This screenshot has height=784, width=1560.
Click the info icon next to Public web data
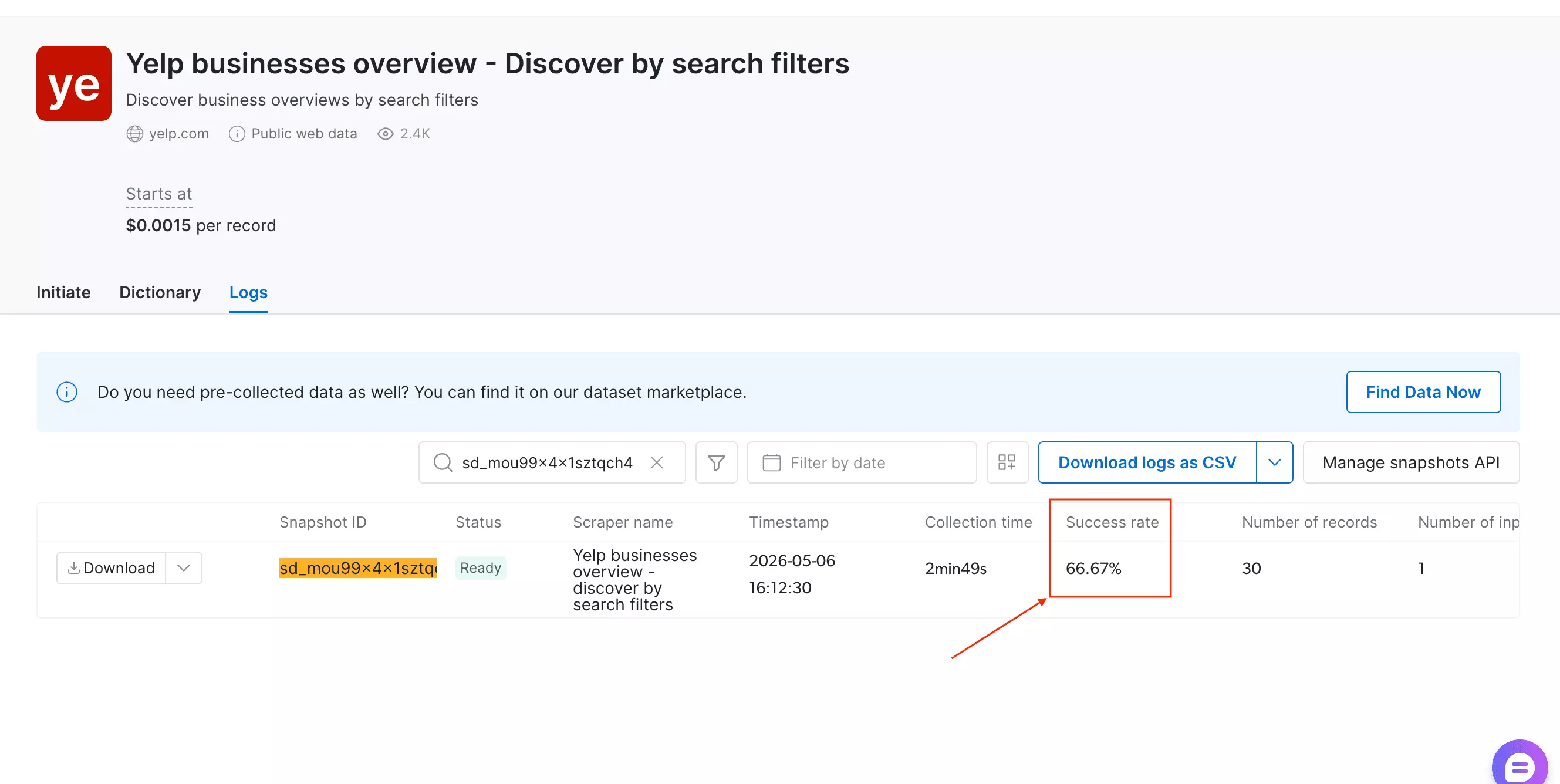coord(237,134)
